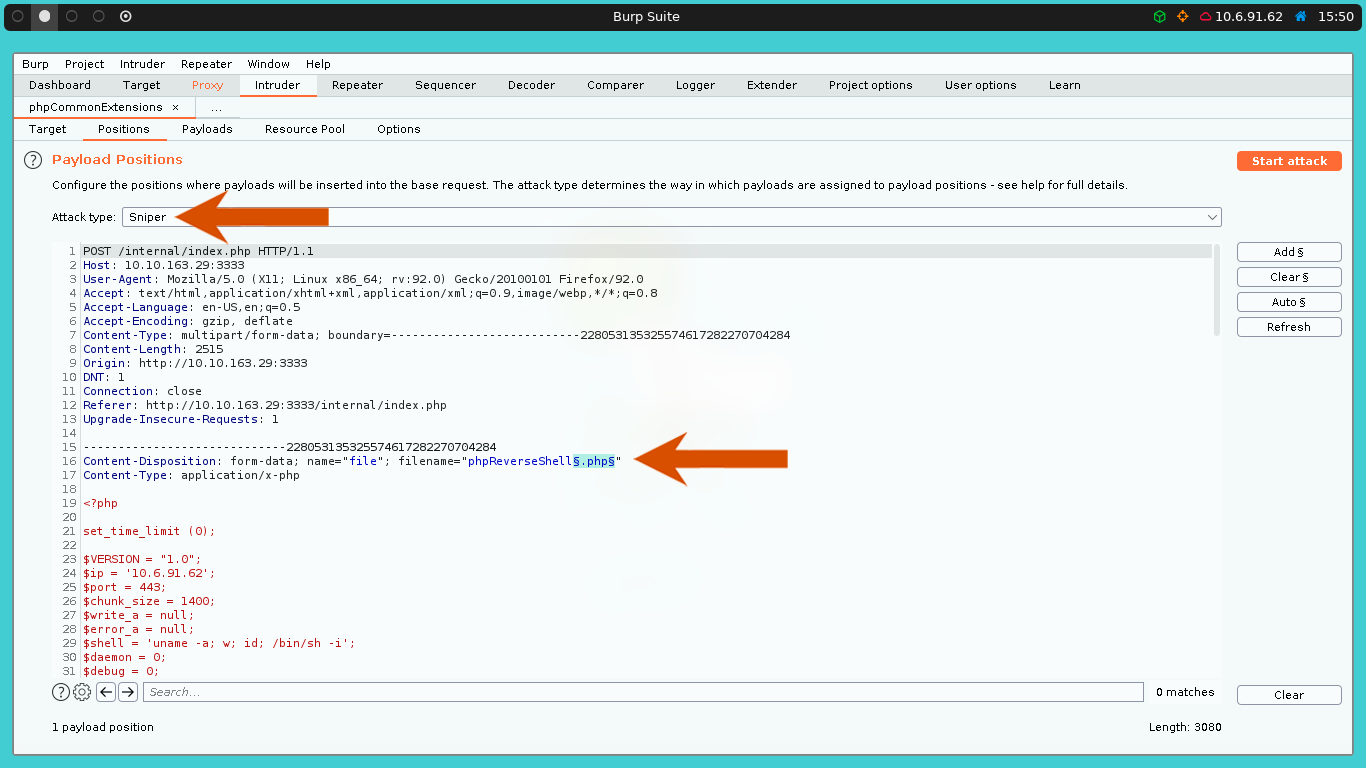
Task: Click the request search input field
Action: 643,692
